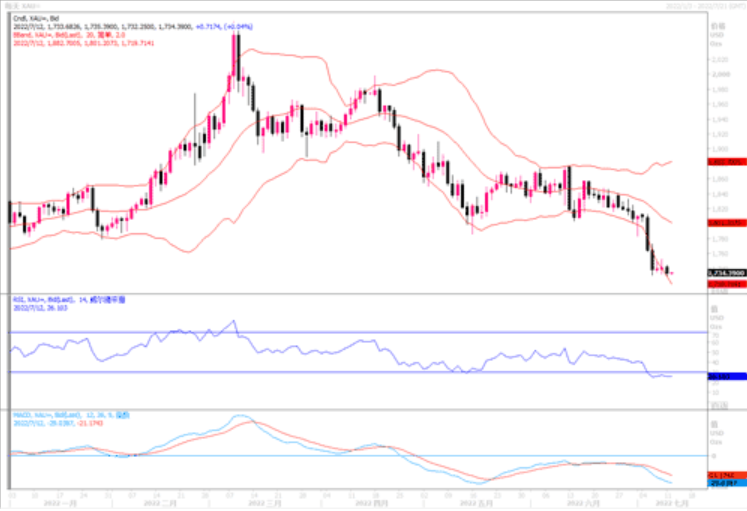Click the 2022 一月 time axis label
Viewport: 747px width, 511px height.
[x=60, y=503]
